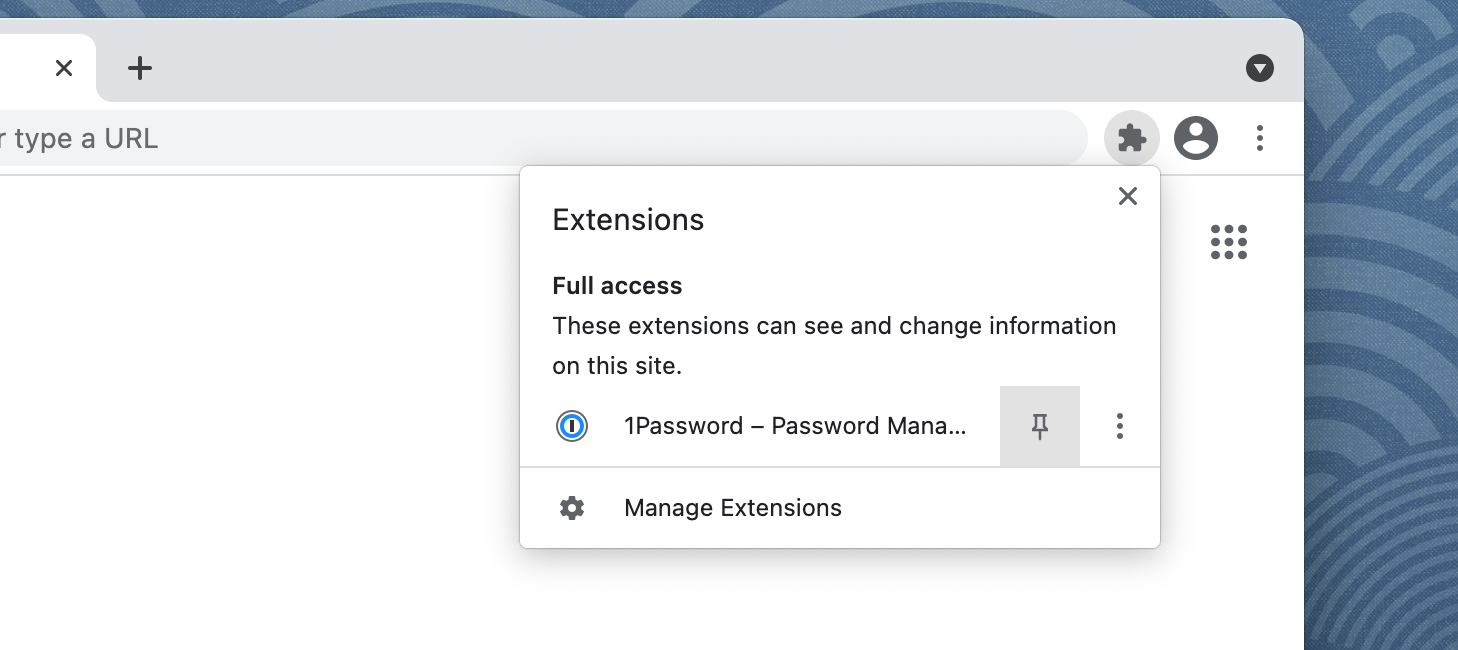
Task: Open the 1Password extension options menu
Action: coord(1119,426)
